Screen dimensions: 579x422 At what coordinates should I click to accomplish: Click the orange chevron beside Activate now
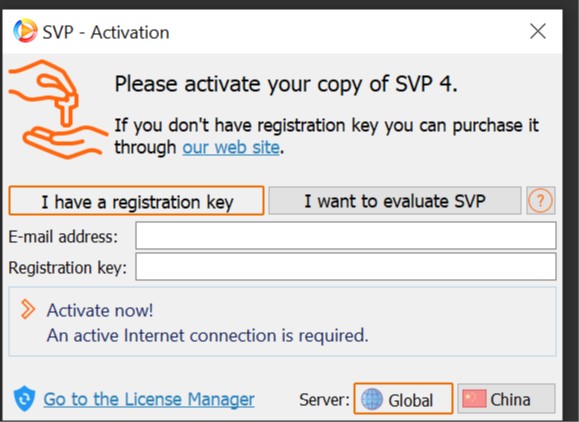[28, 309]
